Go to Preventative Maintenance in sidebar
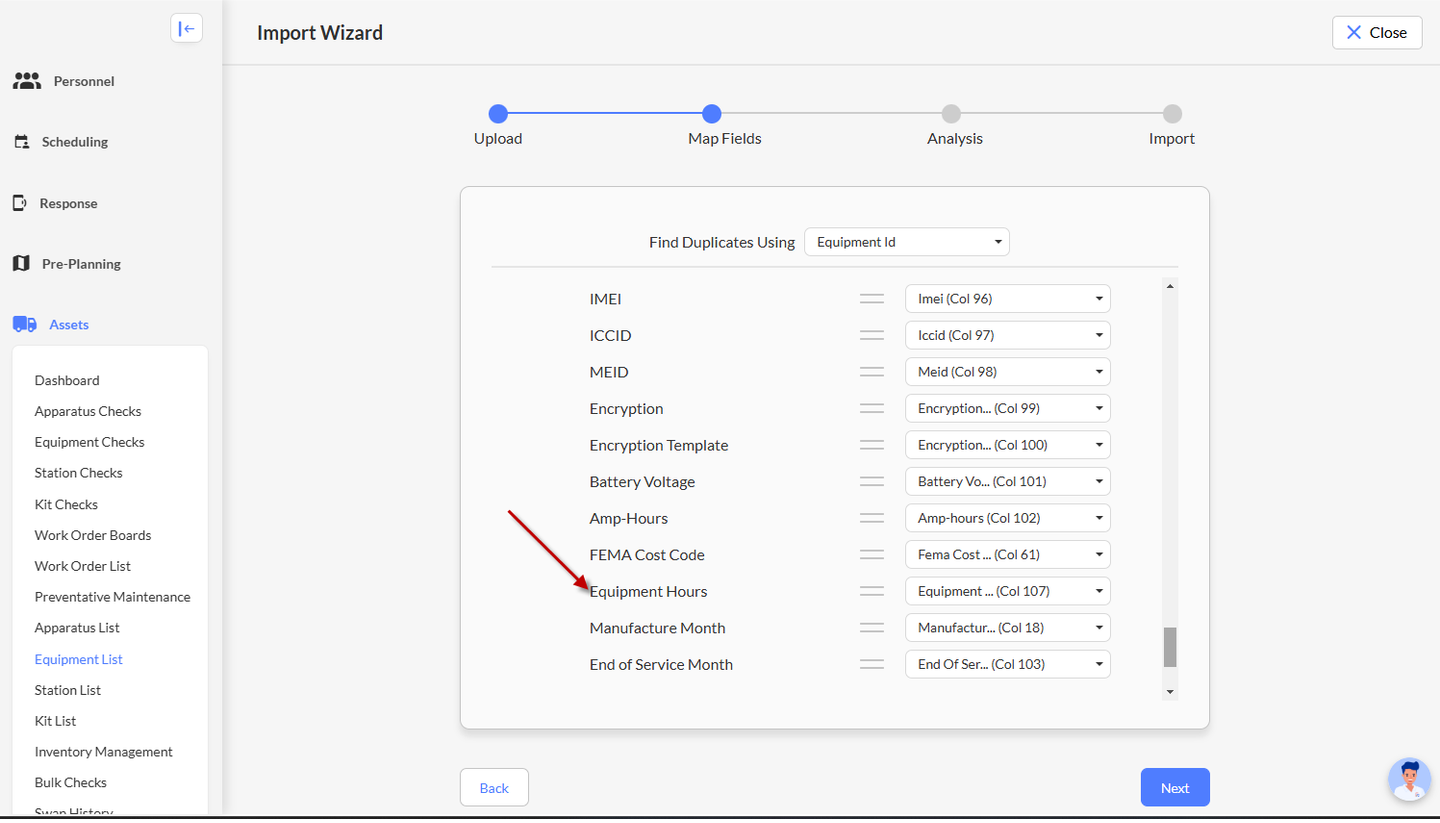The width and height of the screenshot is (1440, 823). coord(112,597)
